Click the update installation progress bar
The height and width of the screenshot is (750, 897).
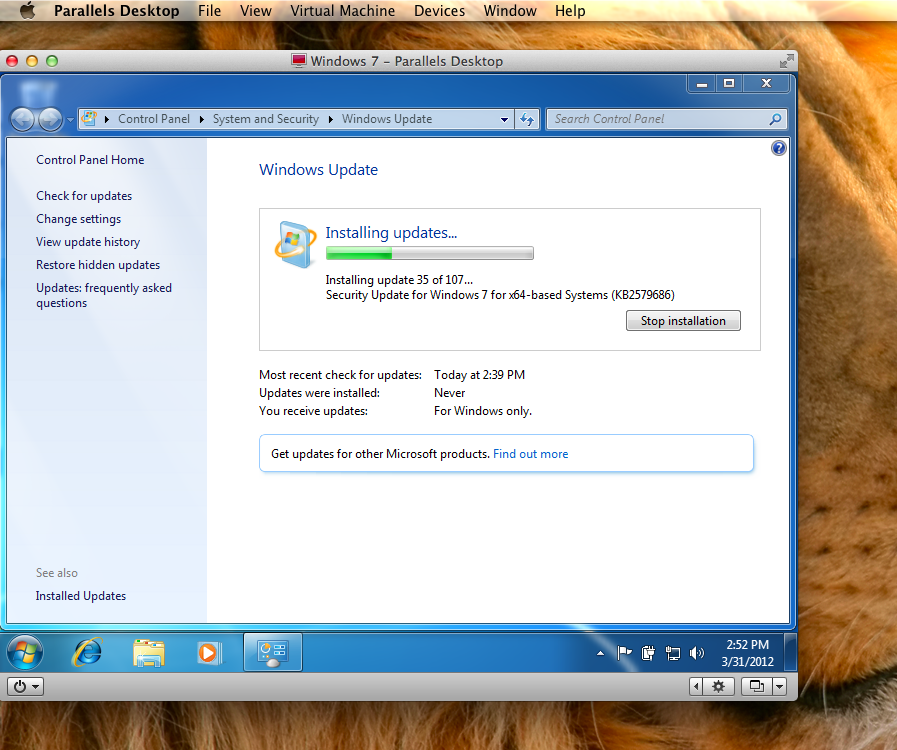[430, 253]
